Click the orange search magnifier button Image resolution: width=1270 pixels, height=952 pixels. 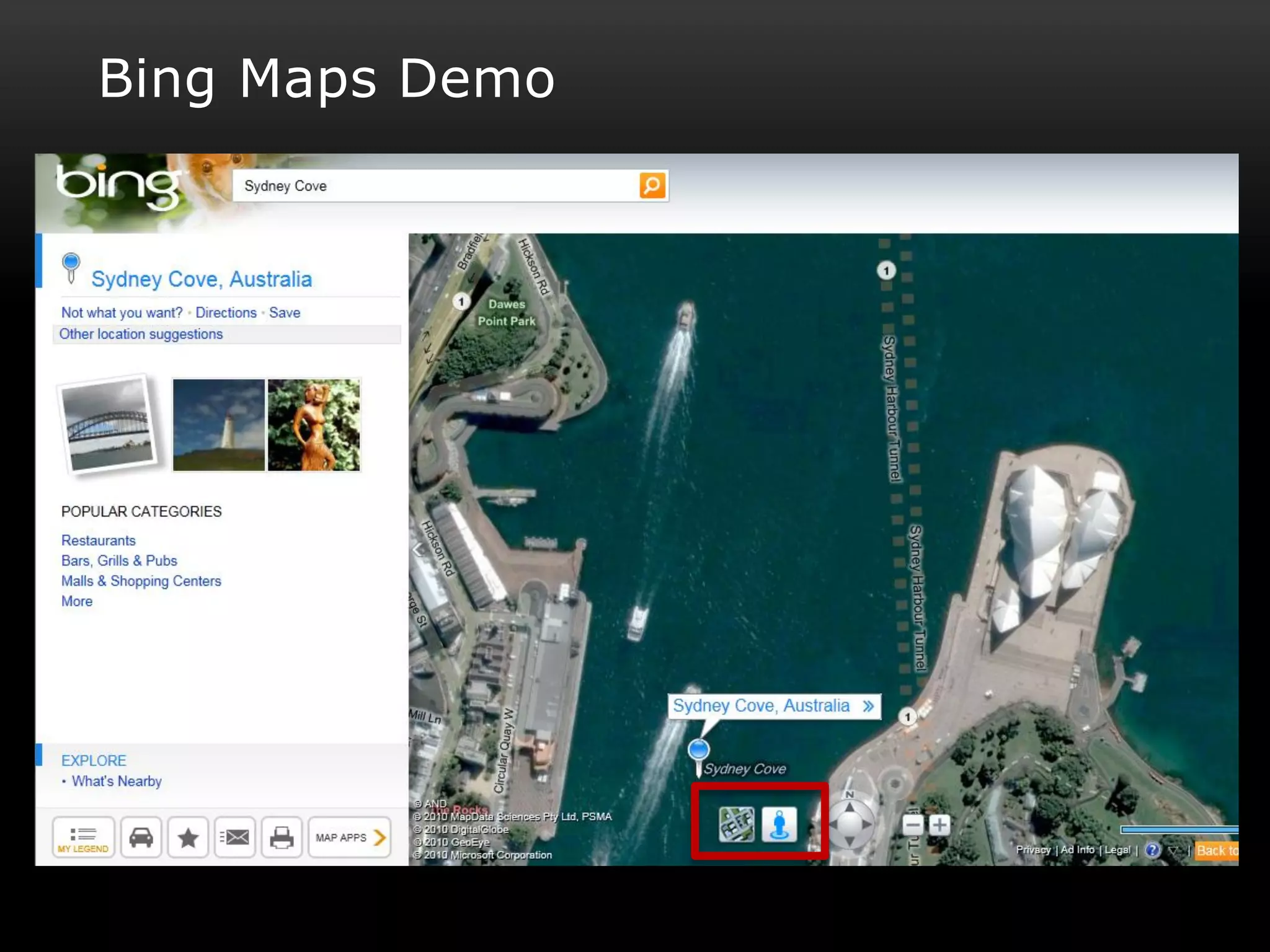click(652, 185)
